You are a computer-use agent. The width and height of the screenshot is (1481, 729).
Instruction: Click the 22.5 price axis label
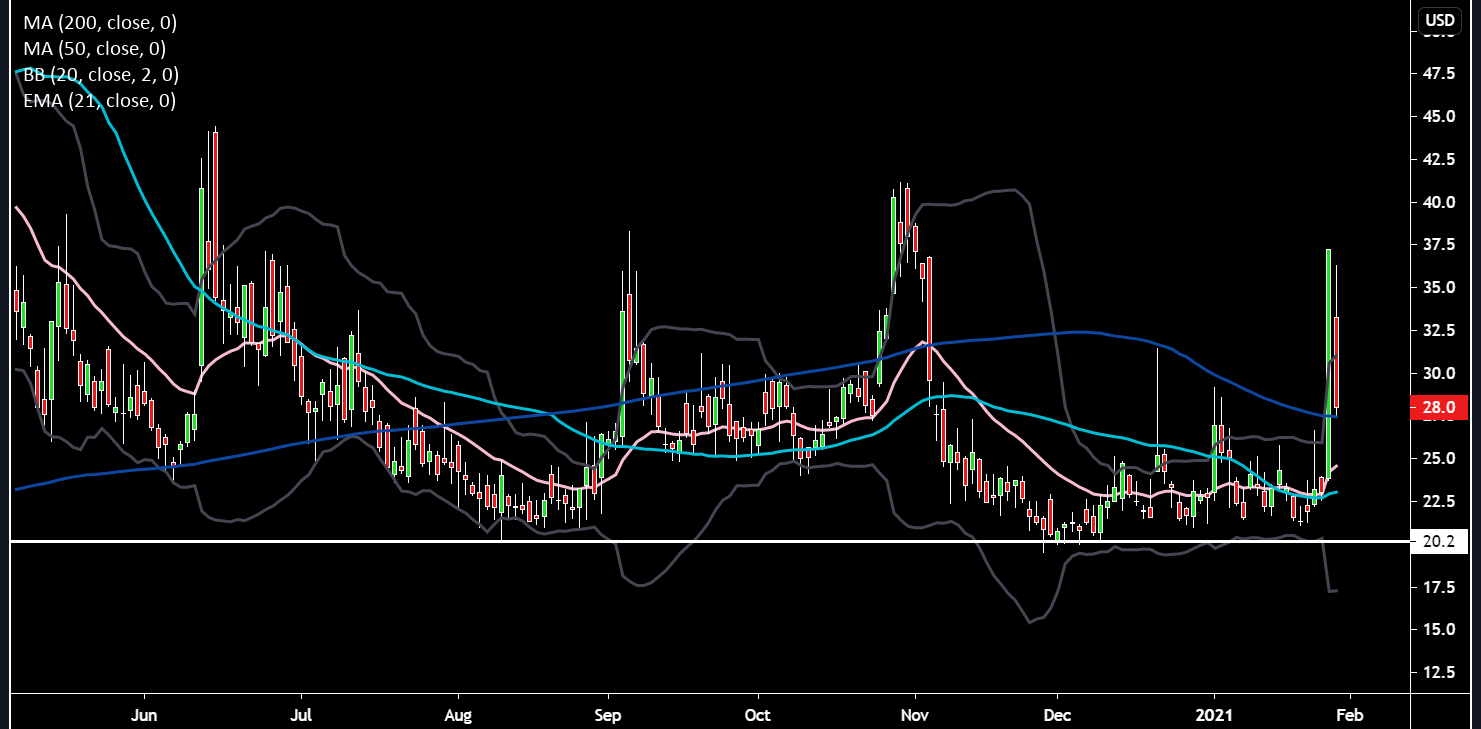point(1440,501)
